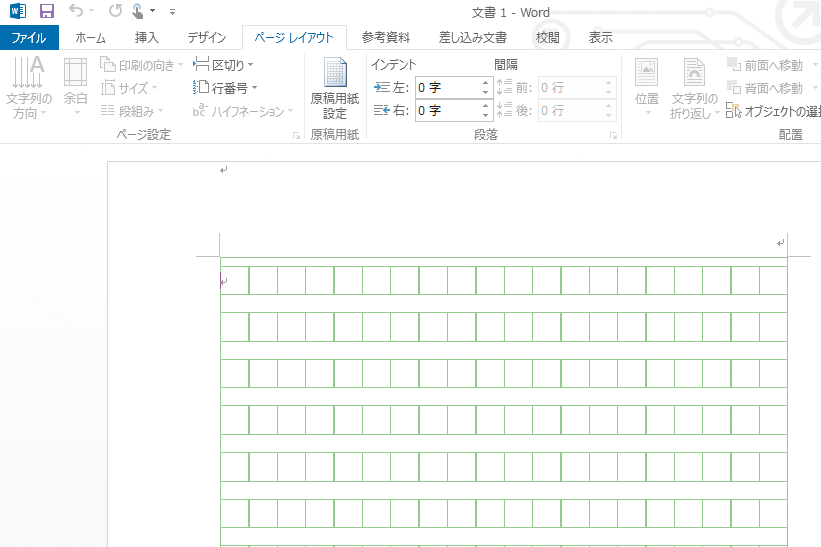
Task: Click the left indent 左 input field
Action: (x=448, y=88)
